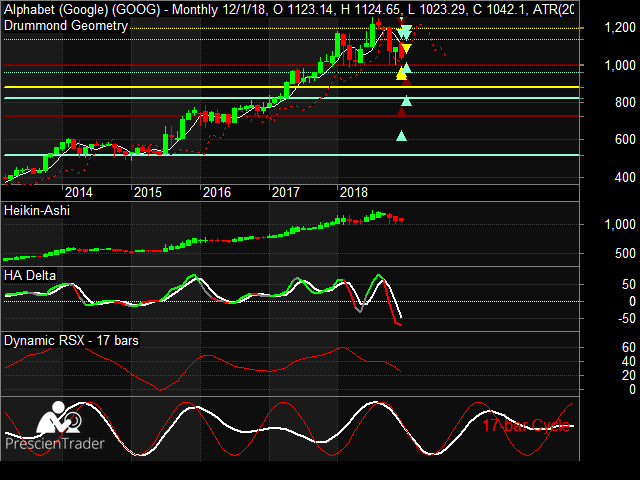Click the HA Delta panel label
This screenshot has height=480, width=640.
(30, 276)
